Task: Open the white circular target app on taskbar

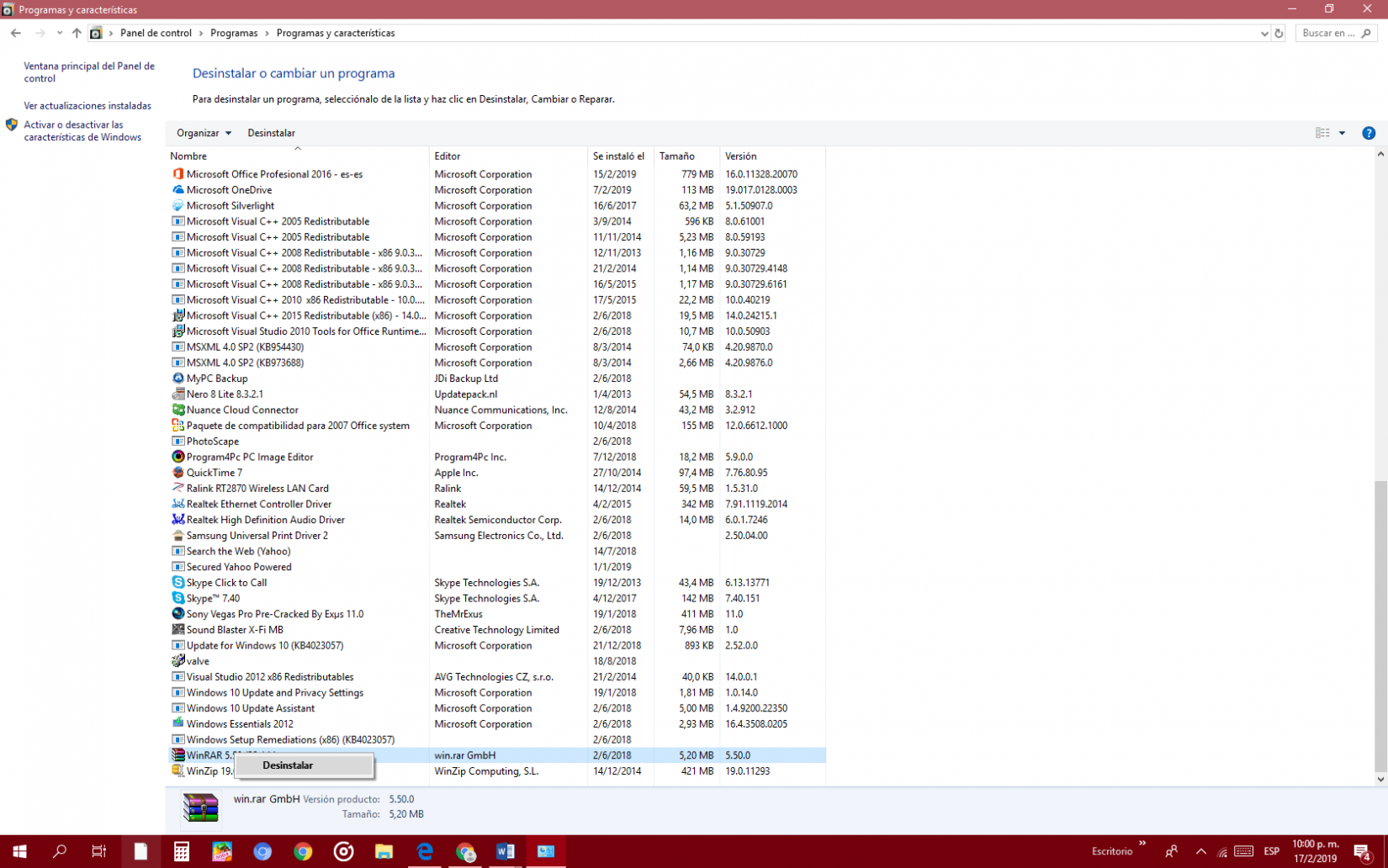Action: coord(343,851)
